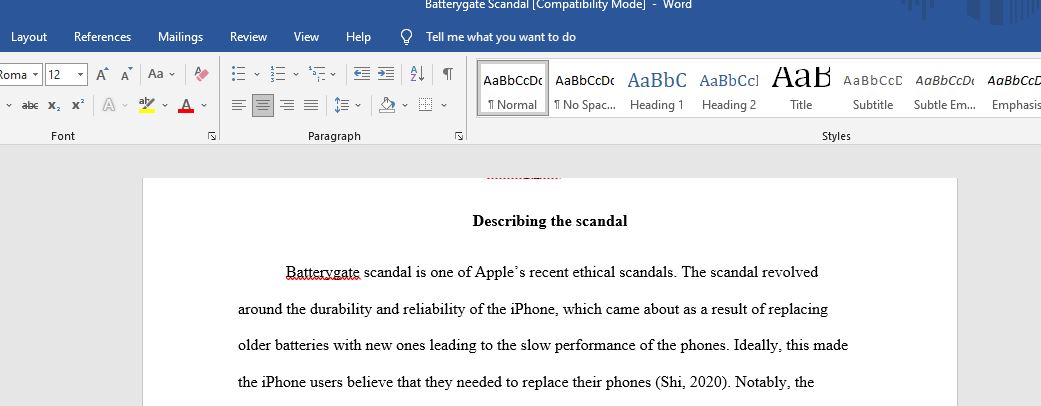Apply bulleted list

[238, 74]
